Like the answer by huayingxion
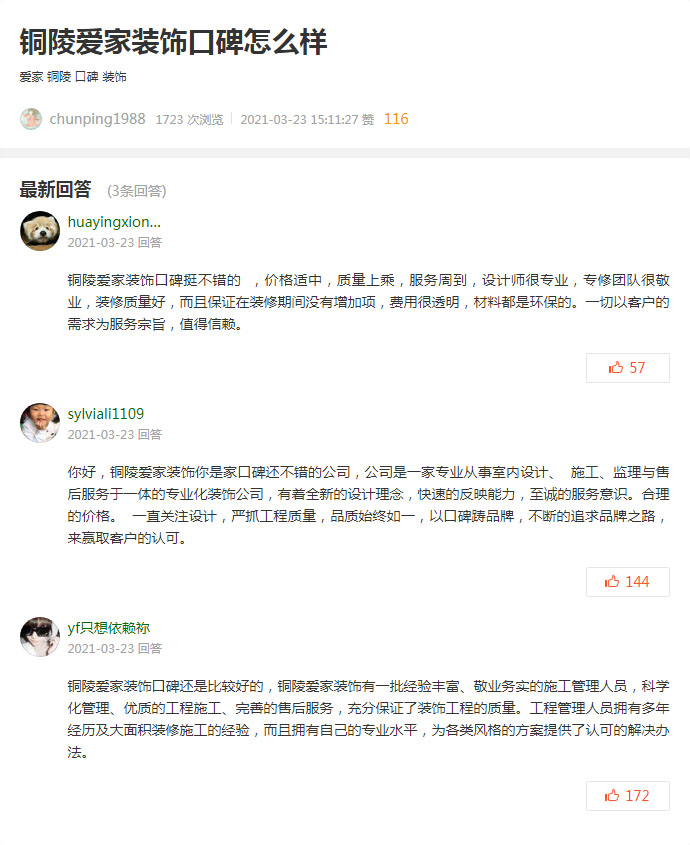Screen dimensions: 690x845 point(628,368)
